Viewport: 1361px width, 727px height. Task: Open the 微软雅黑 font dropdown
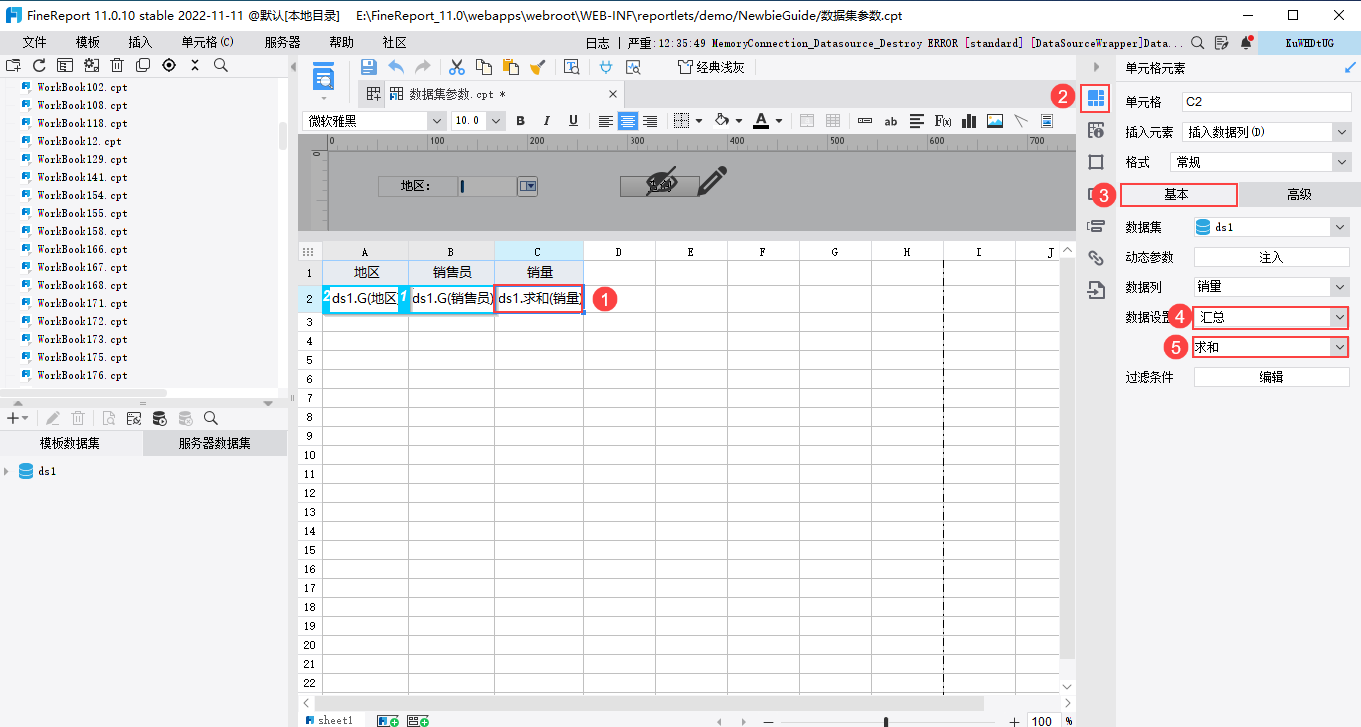374,121
